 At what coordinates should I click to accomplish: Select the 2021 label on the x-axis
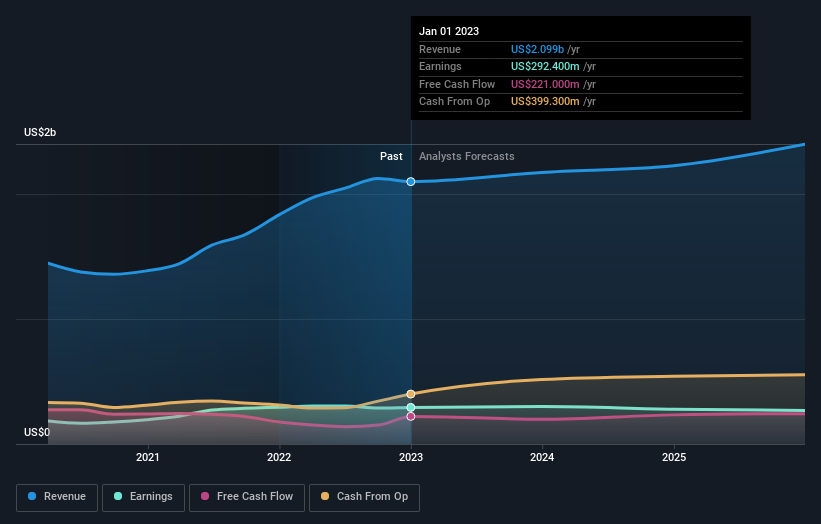coord(147,458)
